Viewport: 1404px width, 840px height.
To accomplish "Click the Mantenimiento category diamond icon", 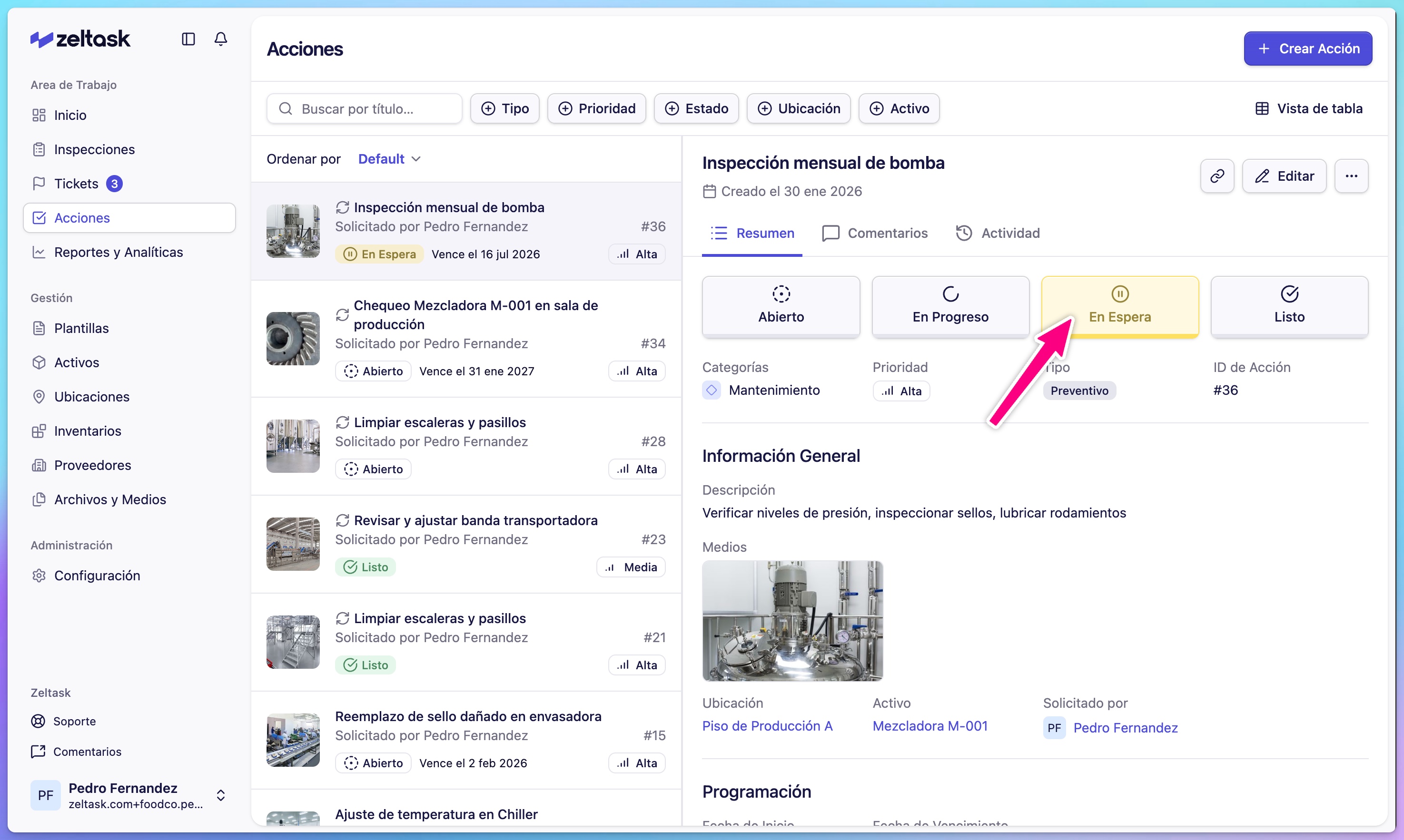I will pyautogui.click(x=712, y=390).
